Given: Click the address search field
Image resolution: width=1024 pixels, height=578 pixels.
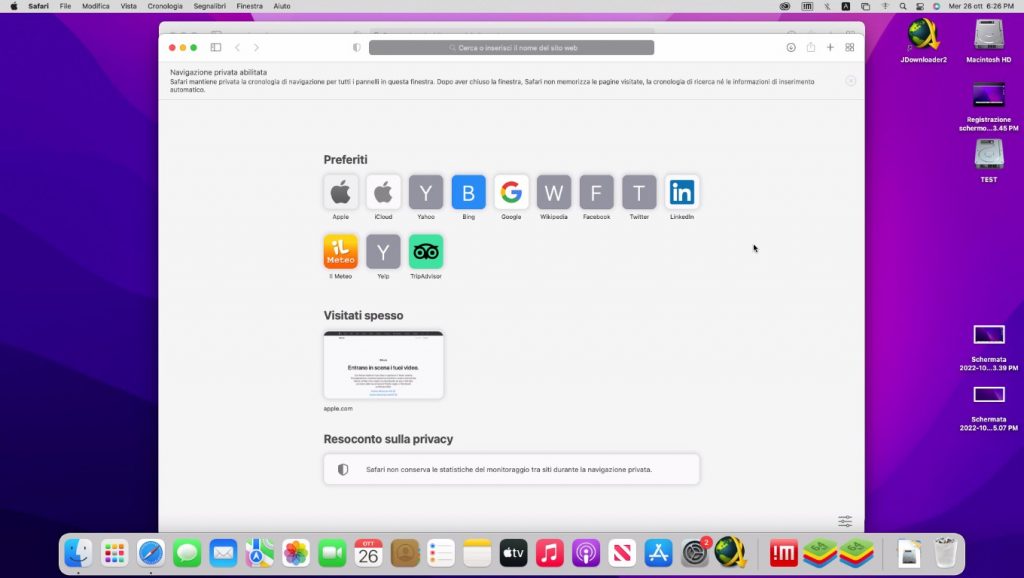Looking at the screenshot, I should [x=511, y=48].
